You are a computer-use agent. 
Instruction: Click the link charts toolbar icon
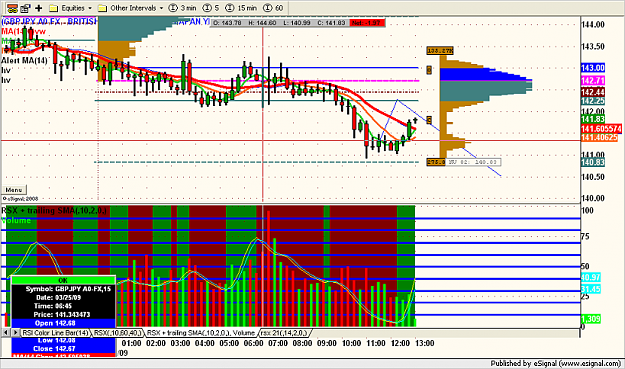[x=12, y=8]
